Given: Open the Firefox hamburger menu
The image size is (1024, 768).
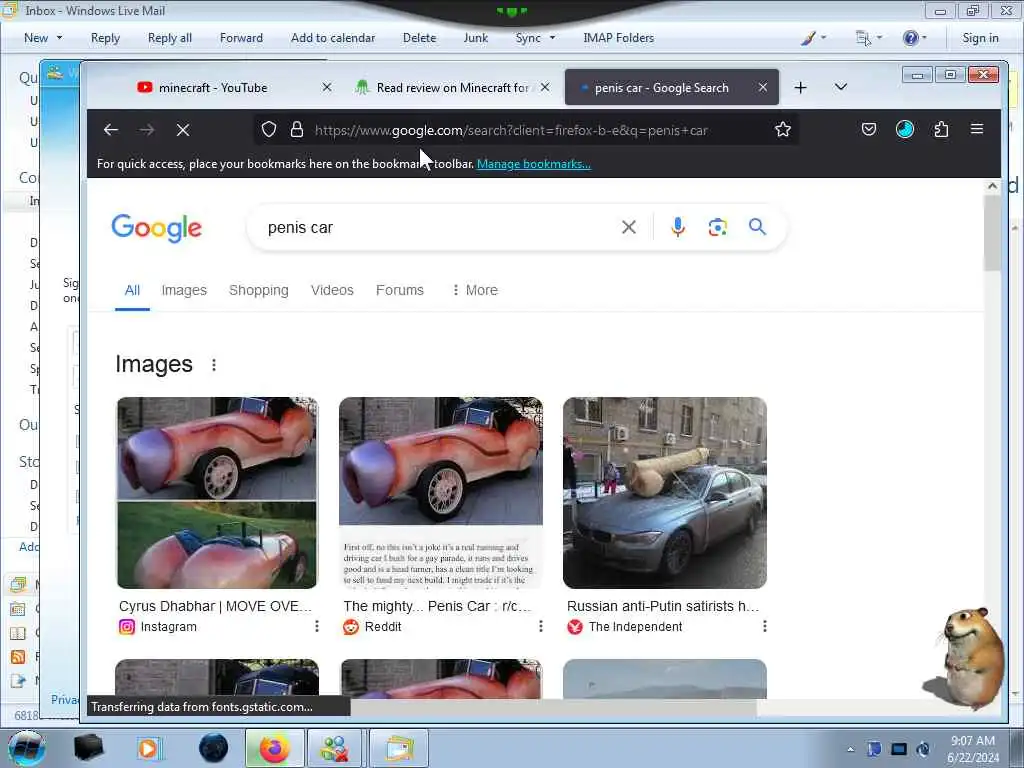Looking at the screenshot, I should tap(977, 129).
